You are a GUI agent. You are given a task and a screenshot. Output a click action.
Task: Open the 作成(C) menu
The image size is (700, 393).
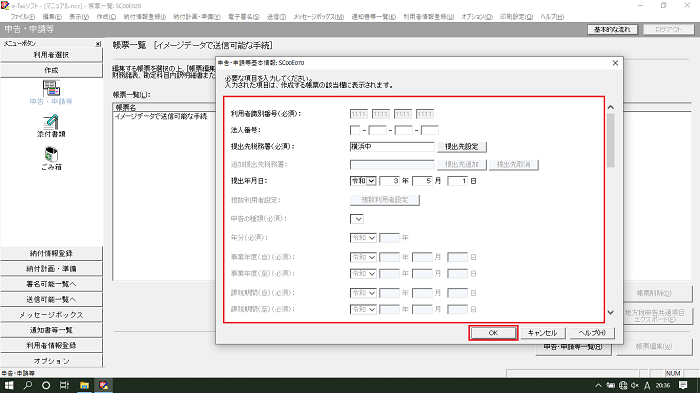(x=106, y=17)
